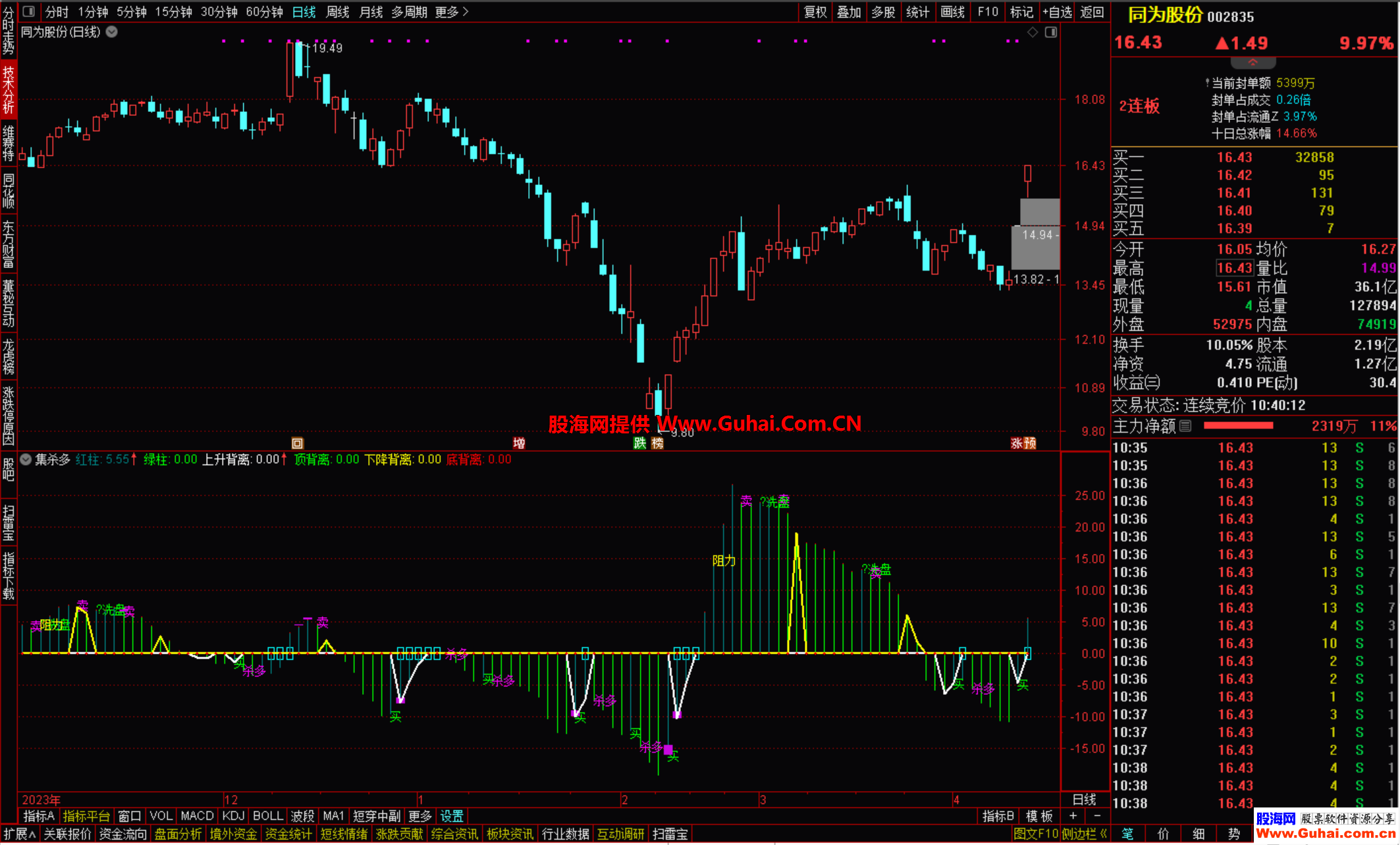Screen dimensions: 1400x845
Task: Toggle the chart side panel icon top-right
Action: click(x=1051, y=32)
